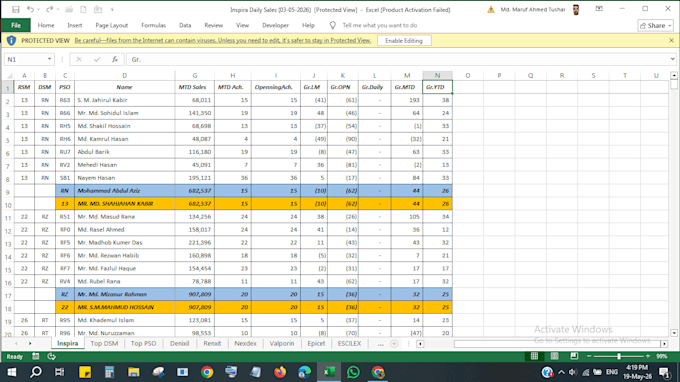Viewport: 680px width, 382px height.
Task: Close the Protected View message bar
Action: (671, 40)
